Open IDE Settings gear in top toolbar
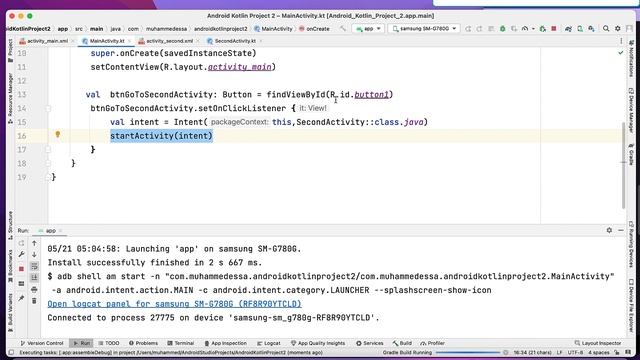The width and height of the screenshot is (640, 360). tap(618, 29)
